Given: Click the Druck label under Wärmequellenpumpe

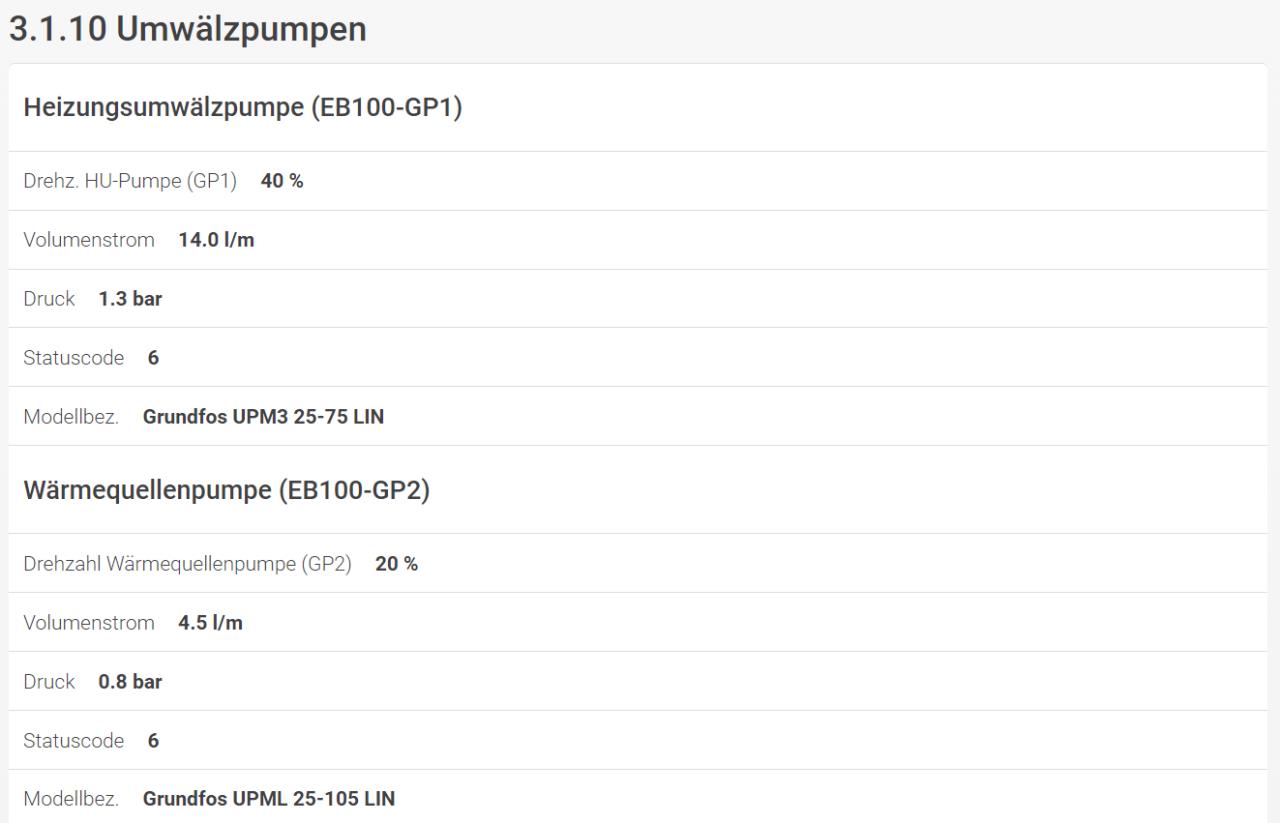Looking at the screenshot, I should (49, 682).
